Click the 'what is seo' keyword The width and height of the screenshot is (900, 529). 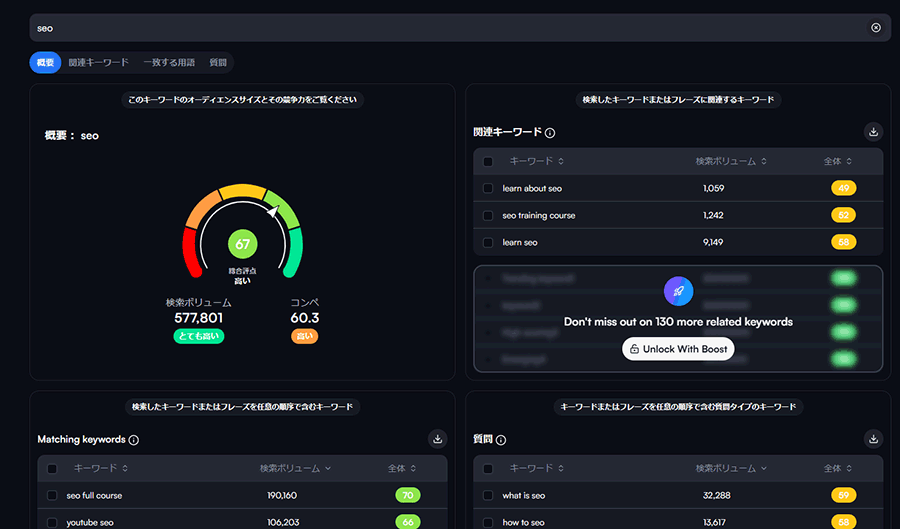[524, 495]
